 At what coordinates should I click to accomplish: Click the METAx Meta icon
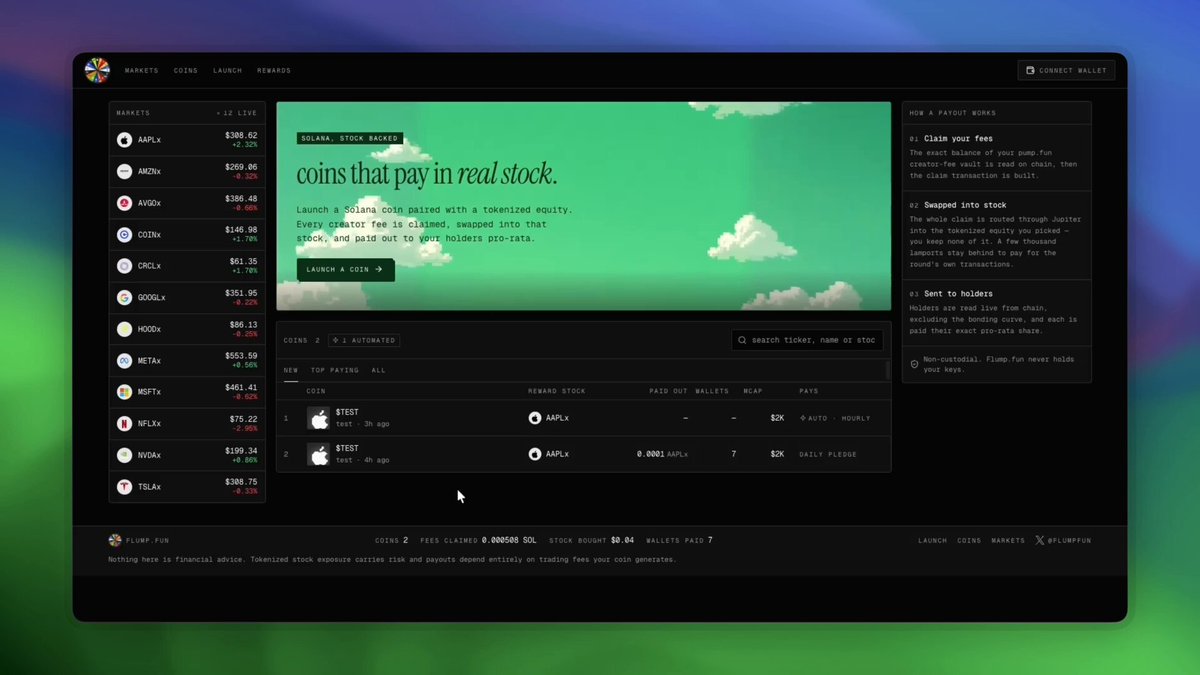(x=124, y=361)
